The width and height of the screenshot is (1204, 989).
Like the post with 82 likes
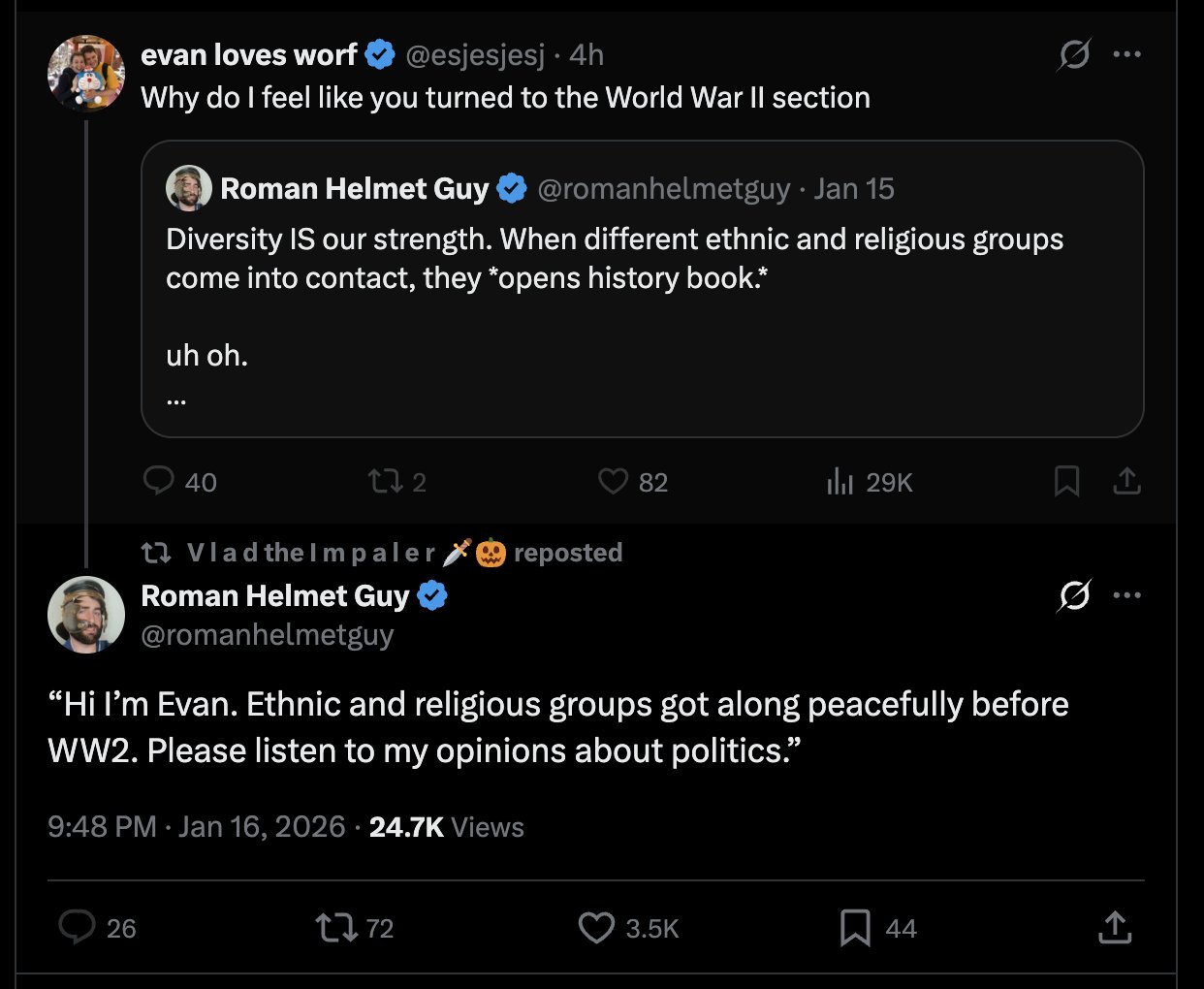click(613, 481)
